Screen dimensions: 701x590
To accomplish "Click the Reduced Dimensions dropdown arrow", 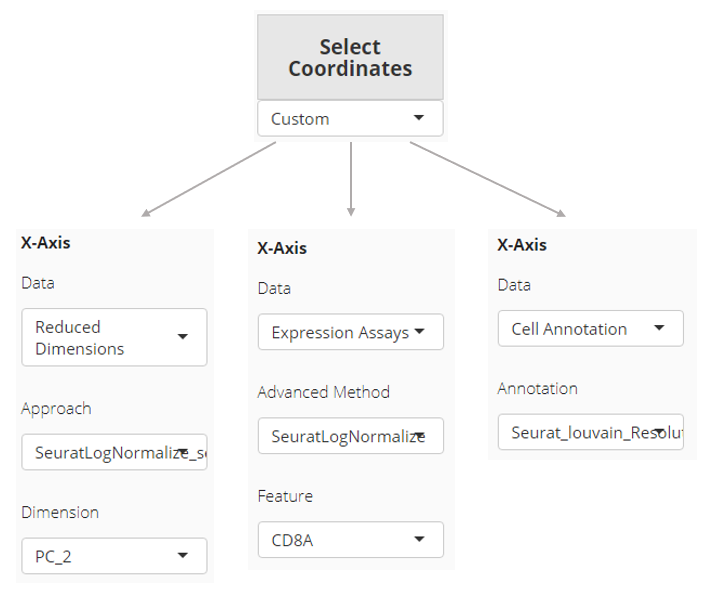I will pos(182,337).
